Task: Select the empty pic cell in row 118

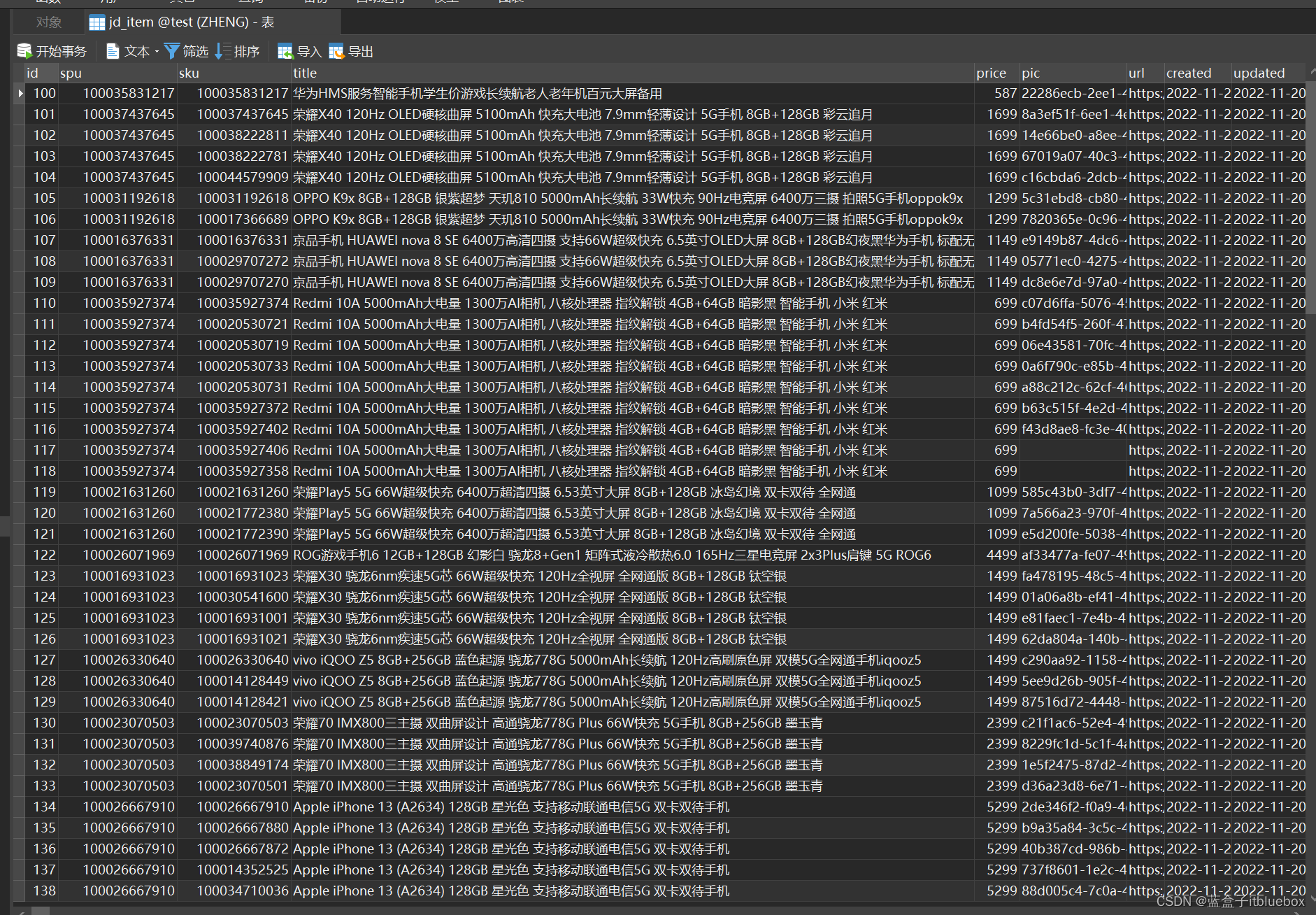Action: (1073, 471)
